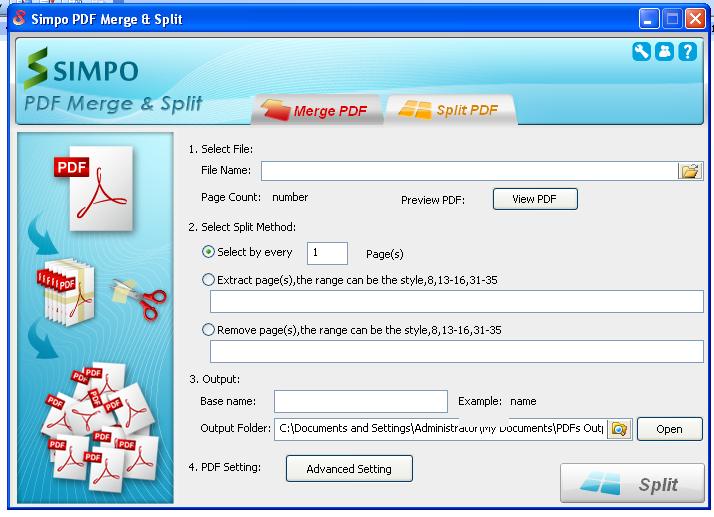
Task: Select 'Select by every' radio option
Action: pos(208,252)
